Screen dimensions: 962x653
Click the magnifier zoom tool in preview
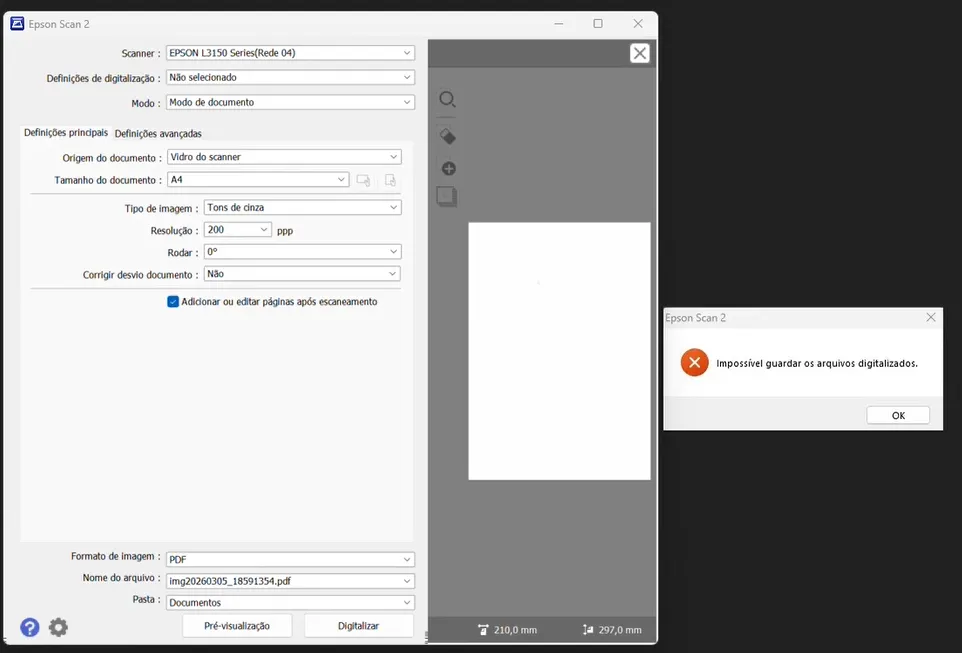[447, 100]
